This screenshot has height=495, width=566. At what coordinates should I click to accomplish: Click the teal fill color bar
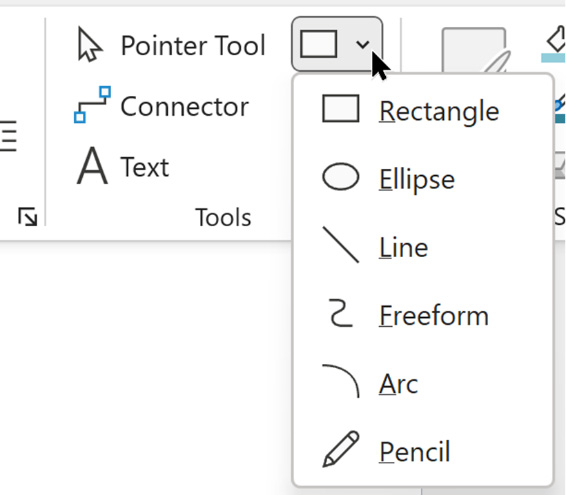coord(553,58)
